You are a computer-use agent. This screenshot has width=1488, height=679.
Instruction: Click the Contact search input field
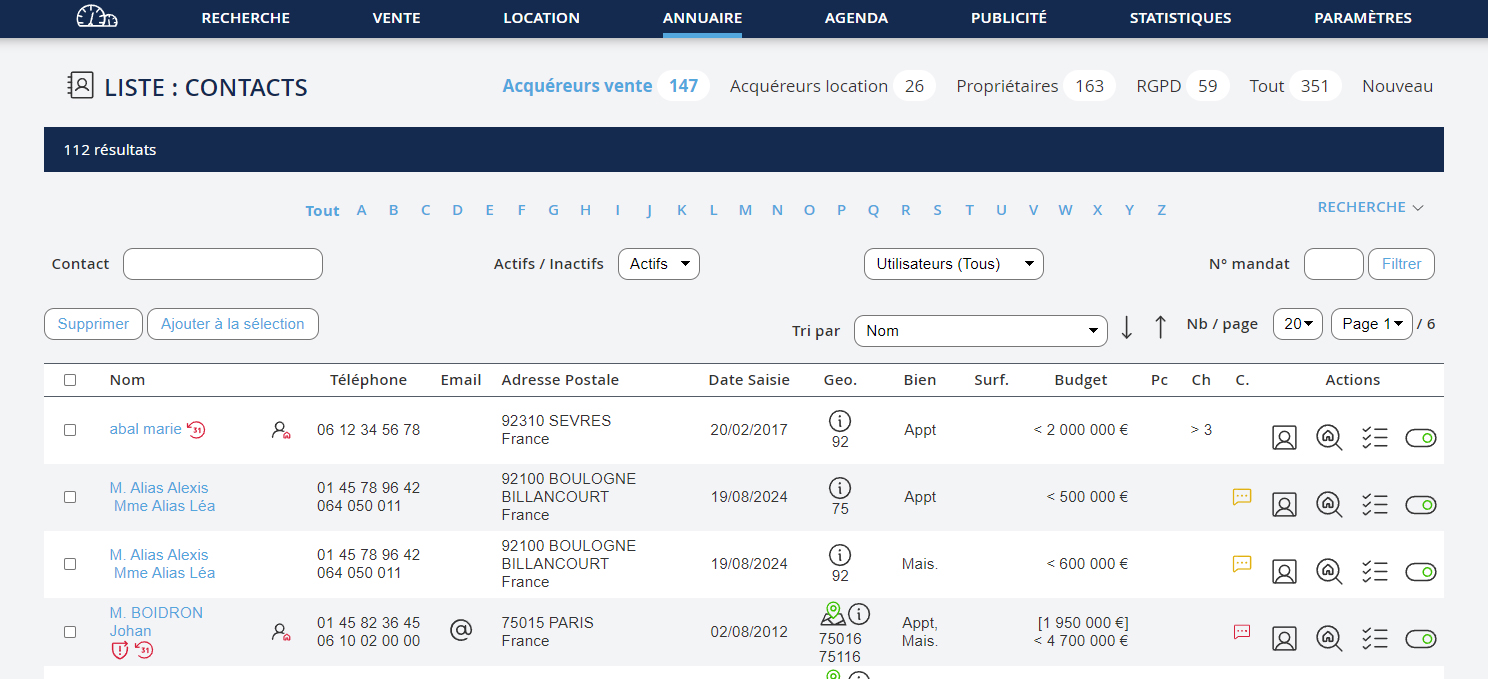(223, 264)
